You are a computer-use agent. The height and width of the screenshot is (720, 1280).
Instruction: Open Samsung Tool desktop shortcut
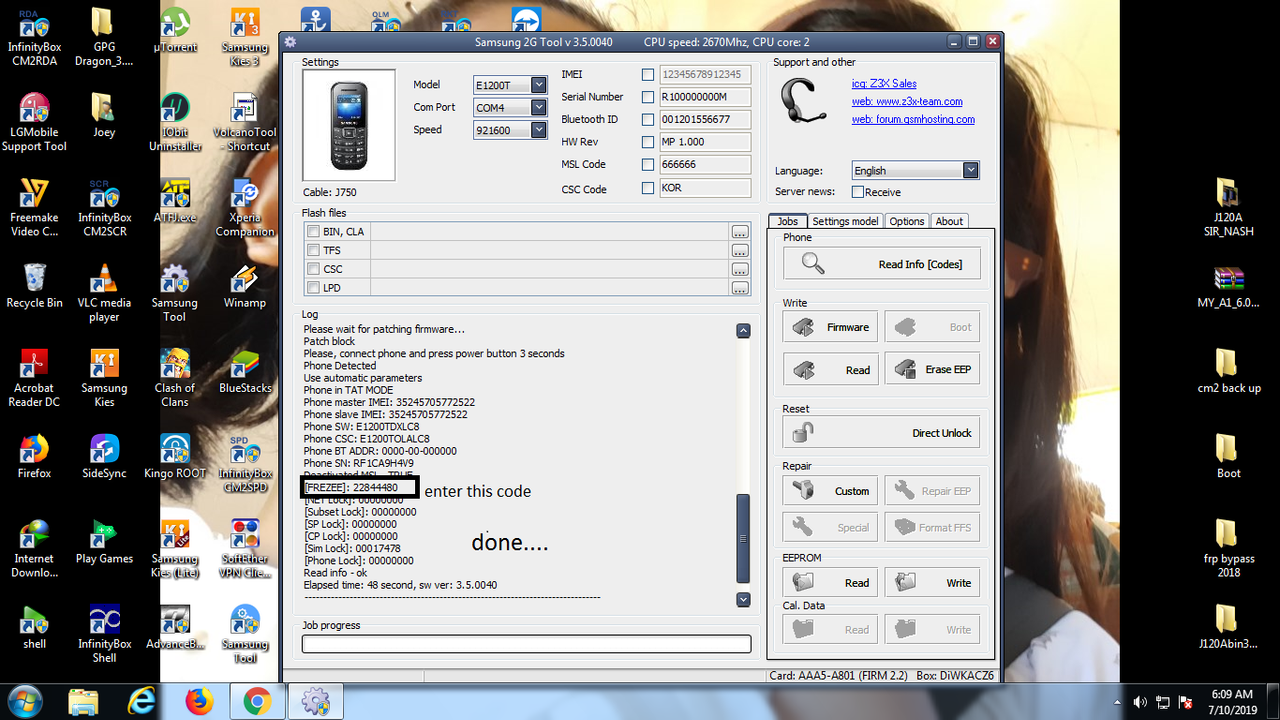click(175, 293)
